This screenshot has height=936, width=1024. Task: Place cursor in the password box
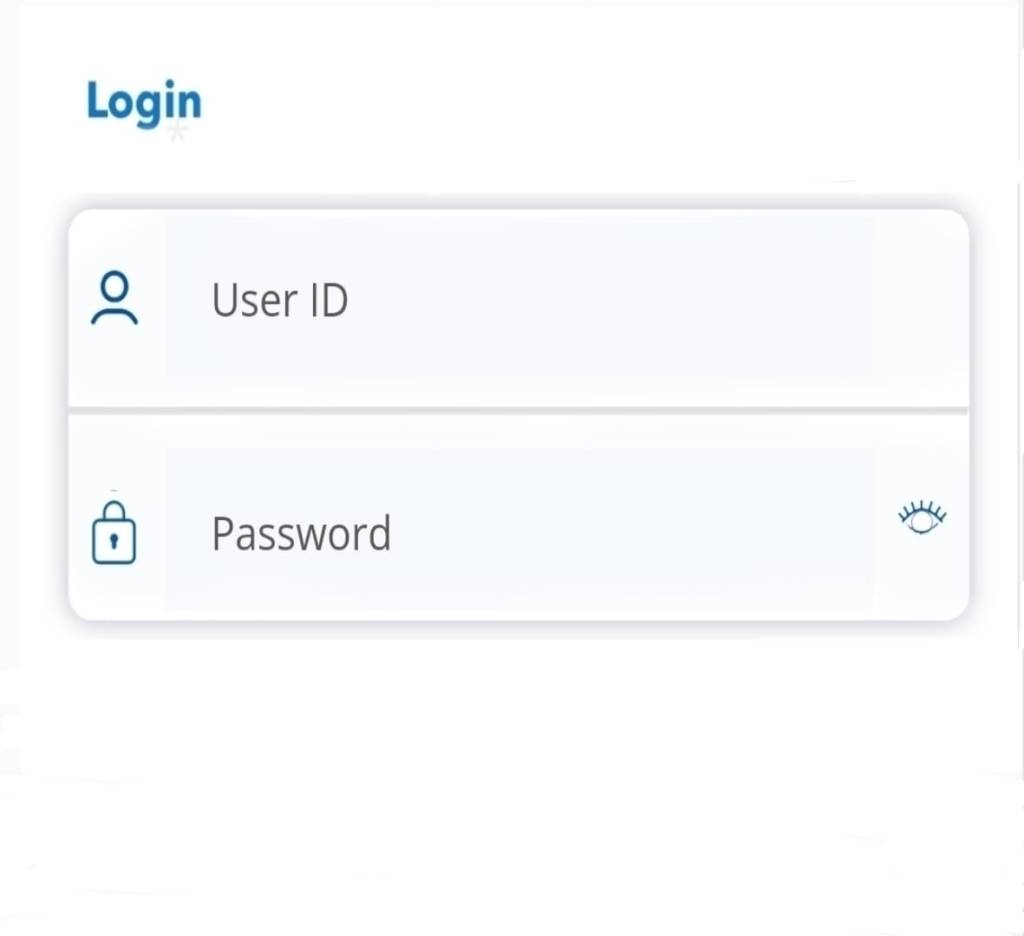(520, 532)
